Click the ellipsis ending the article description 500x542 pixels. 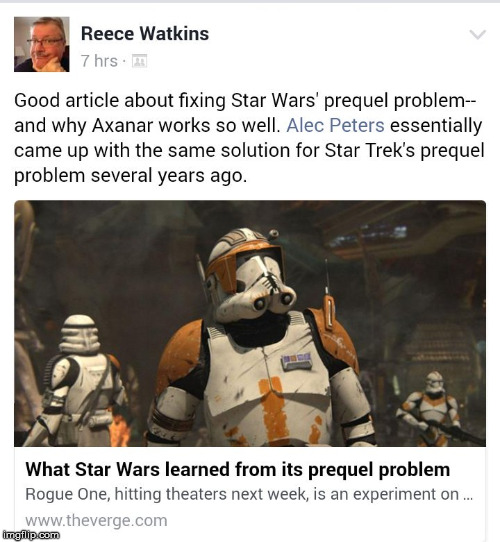(x=467, y=496)
